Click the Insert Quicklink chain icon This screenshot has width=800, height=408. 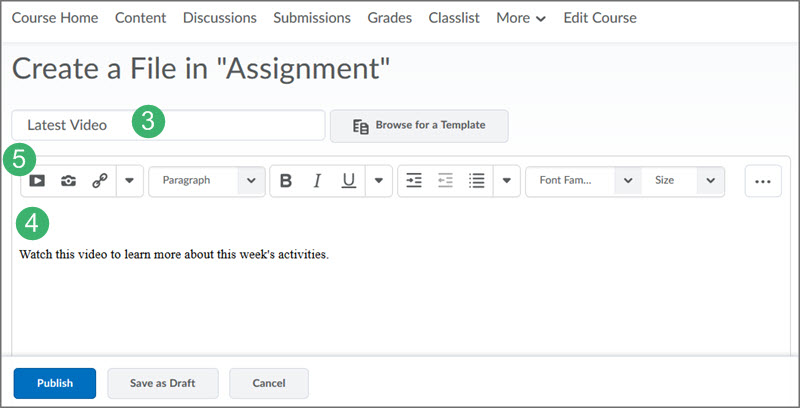(100, 181)
